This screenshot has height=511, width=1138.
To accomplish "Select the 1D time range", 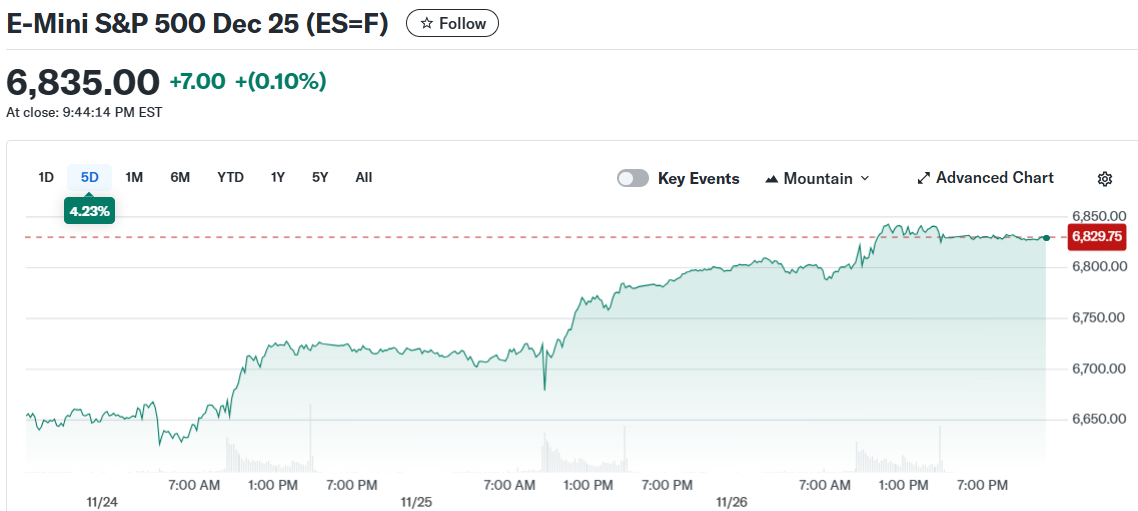I will click(46, 177).
